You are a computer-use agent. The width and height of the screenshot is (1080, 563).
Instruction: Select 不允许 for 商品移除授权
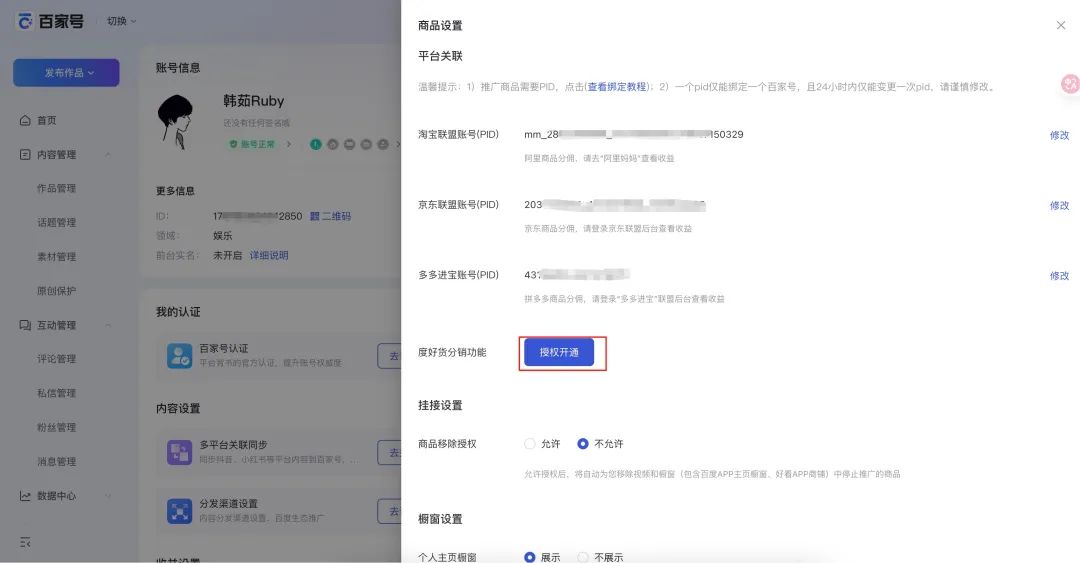583,444
